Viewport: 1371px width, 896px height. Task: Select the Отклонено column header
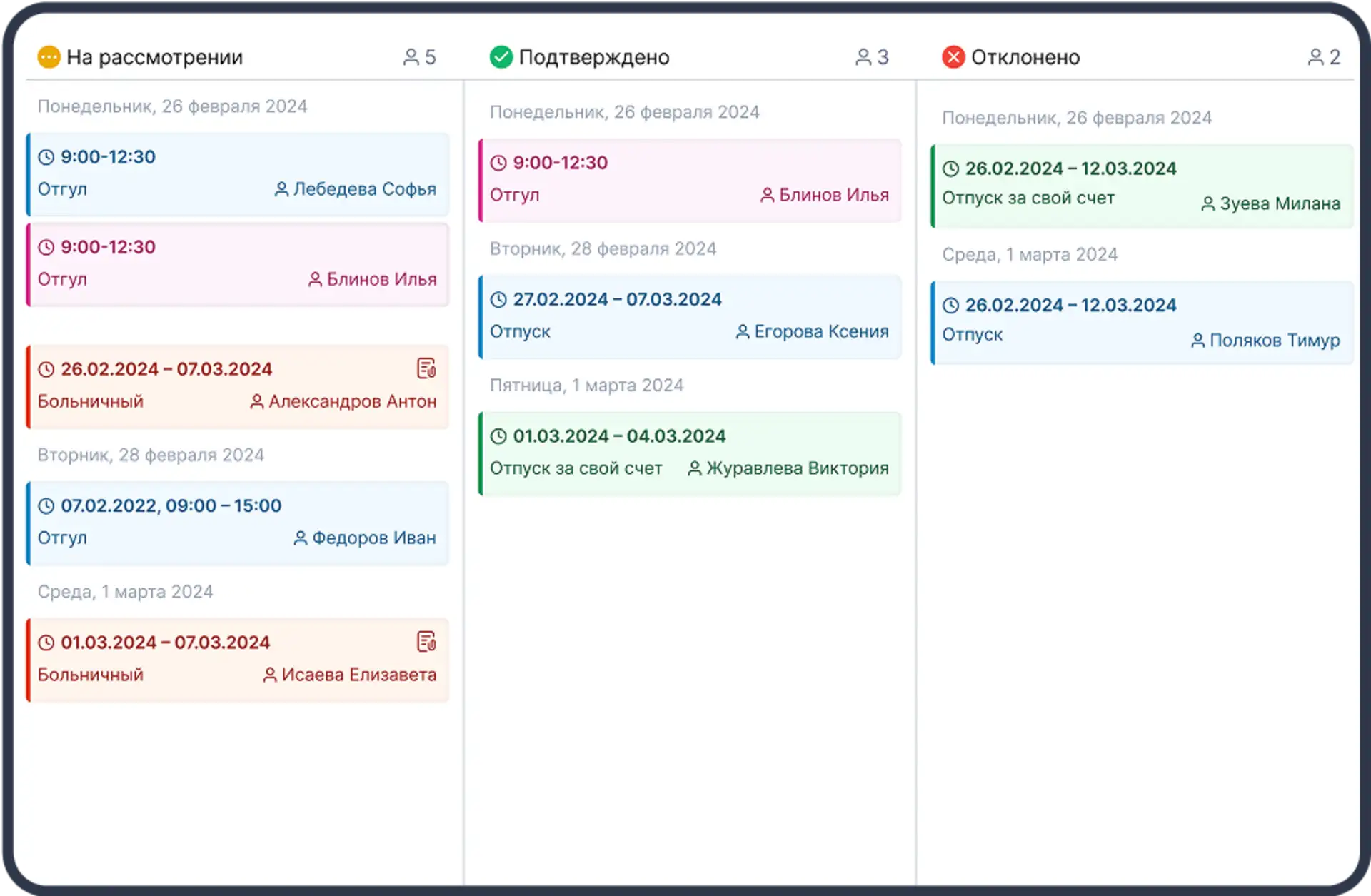click(1025, 57)
